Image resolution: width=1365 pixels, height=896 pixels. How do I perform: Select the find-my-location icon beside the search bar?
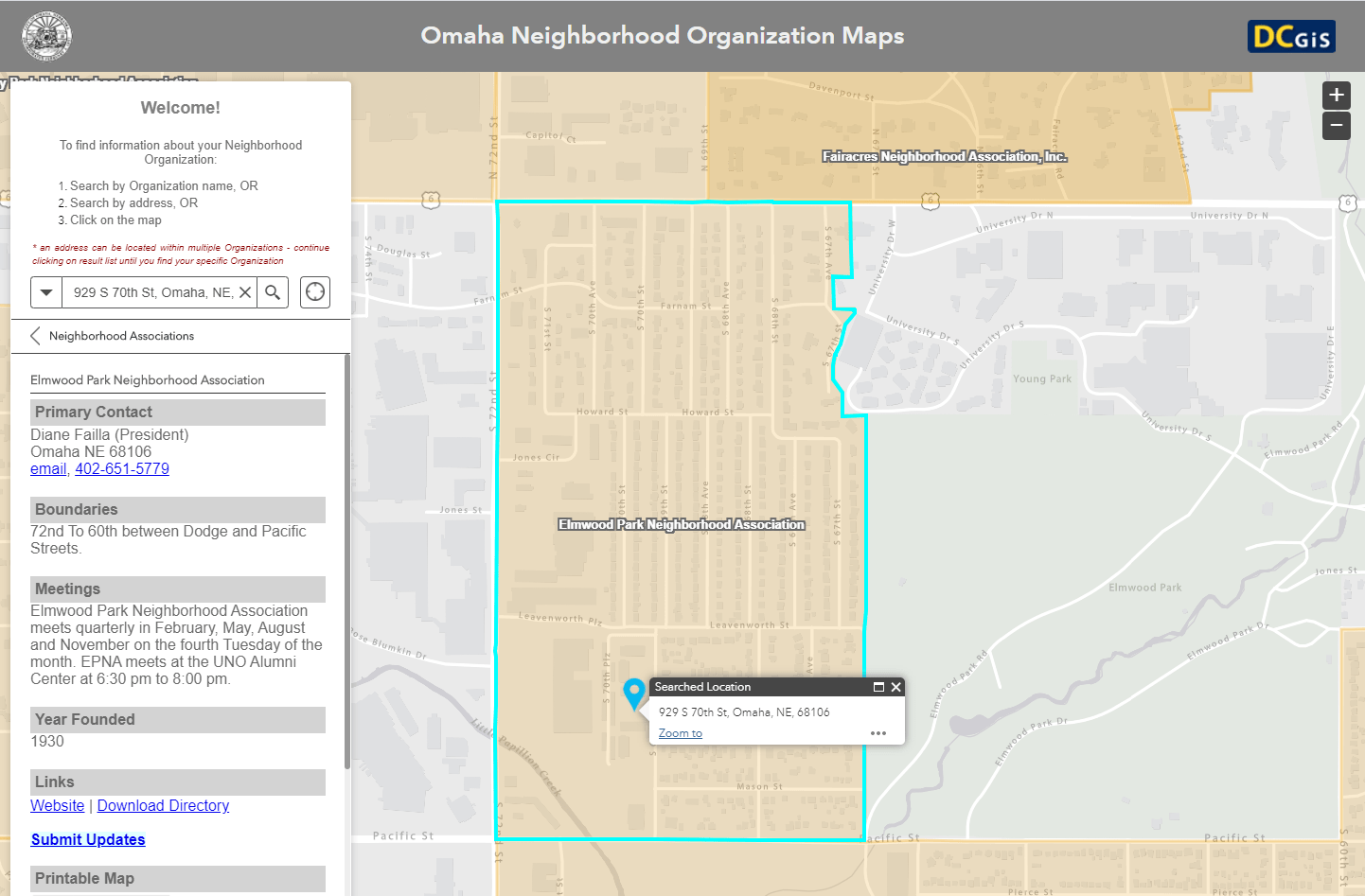click(x=314, y=291)
